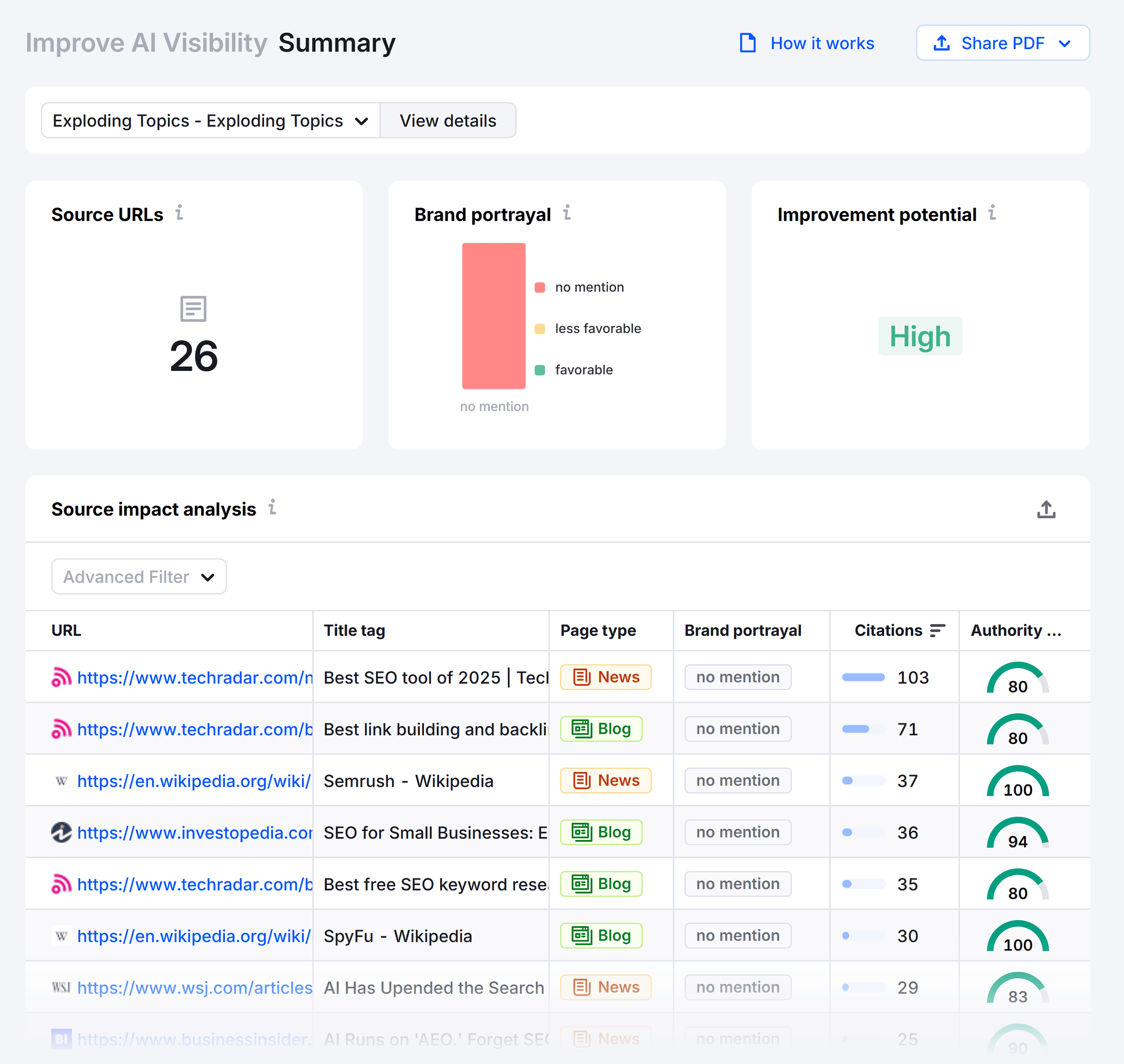Click the Improve AI Visibility breadcrumb

click(147, 43)
